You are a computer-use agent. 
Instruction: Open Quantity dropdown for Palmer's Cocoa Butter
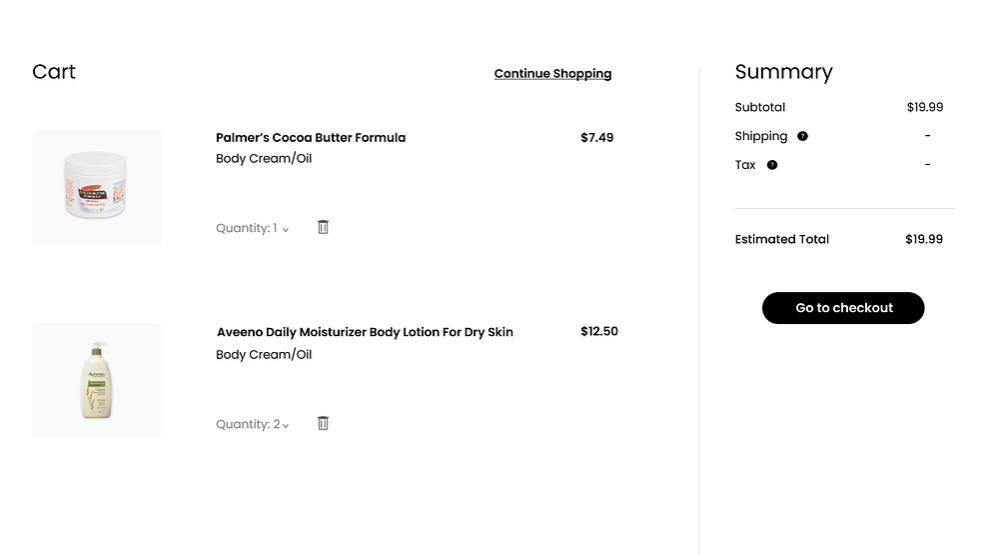[252, 229]
